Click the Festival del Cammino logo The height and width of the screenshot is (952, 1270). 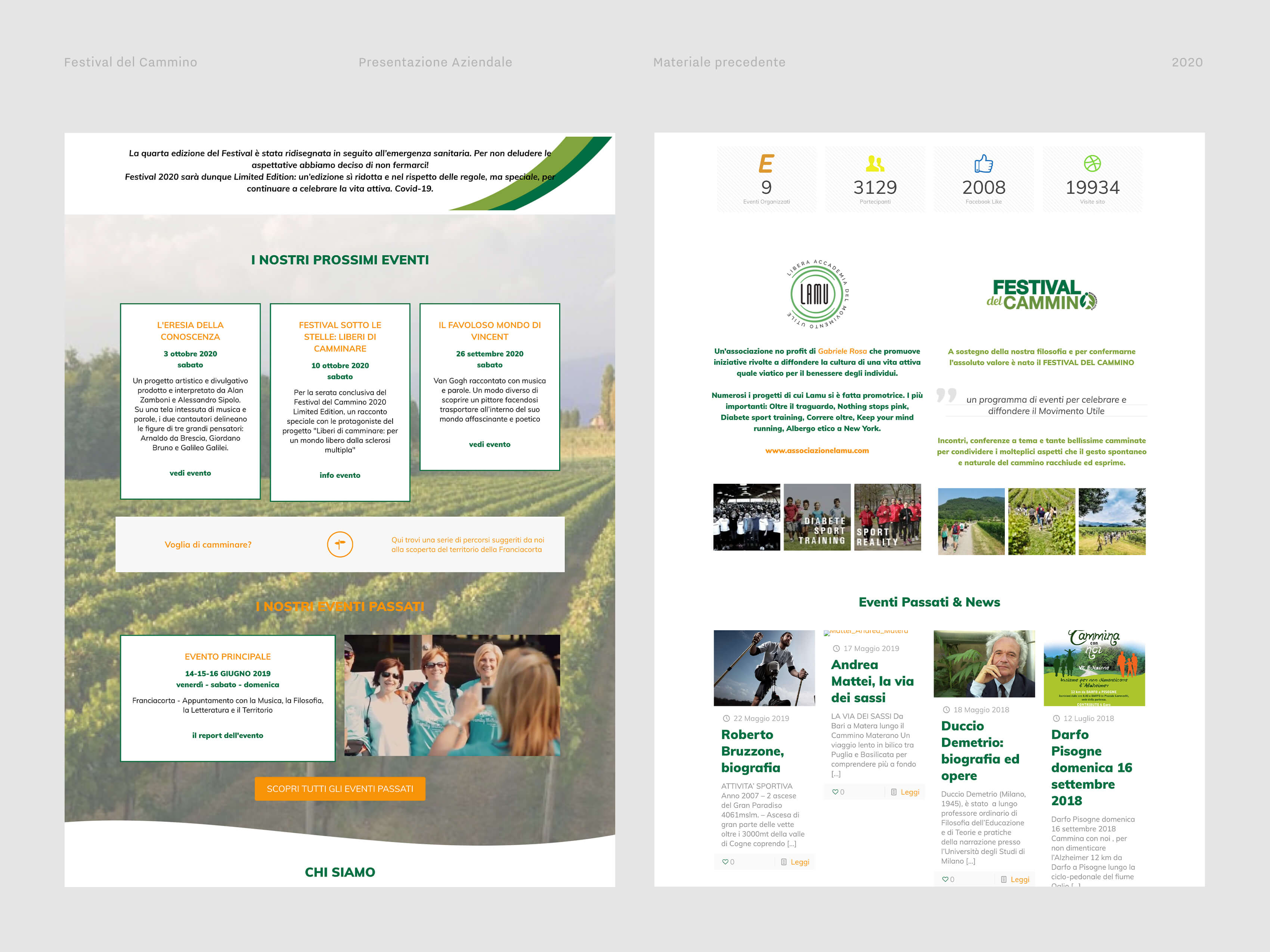[1041, 295]
